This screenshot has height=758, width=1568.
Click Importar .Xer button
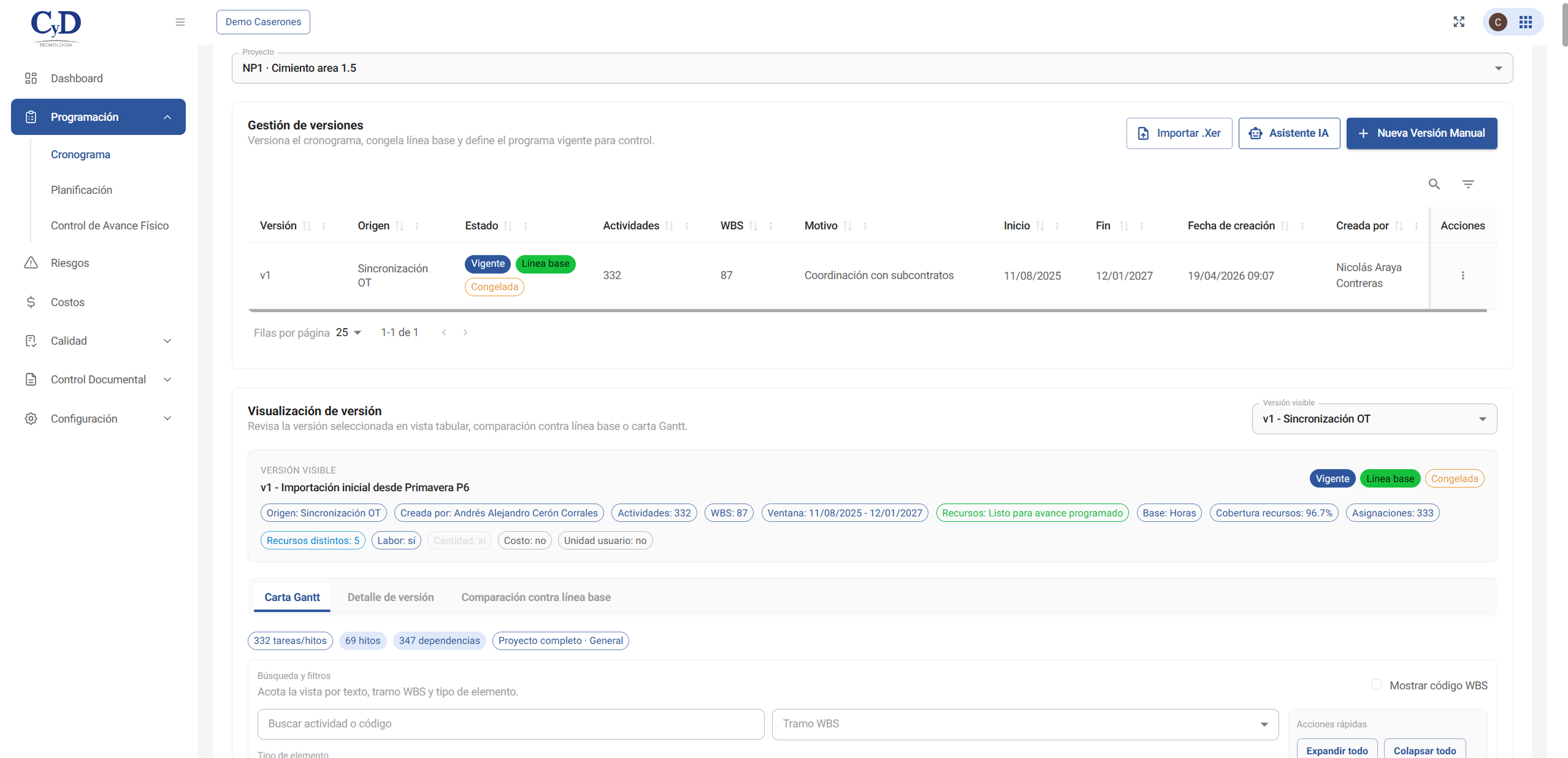point(1179,133)
